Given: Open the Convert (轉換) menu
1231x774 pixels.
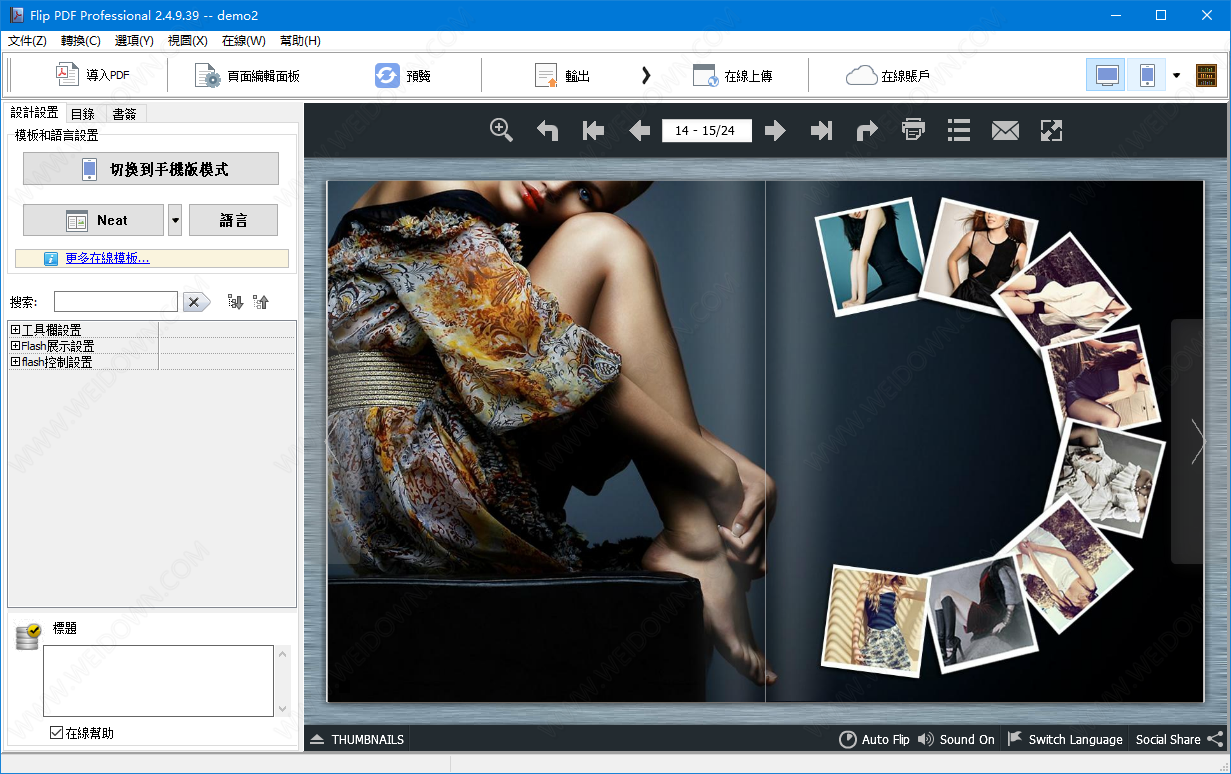Looking at the screenshot, I should pyautogui.click(x=81, y=41).
